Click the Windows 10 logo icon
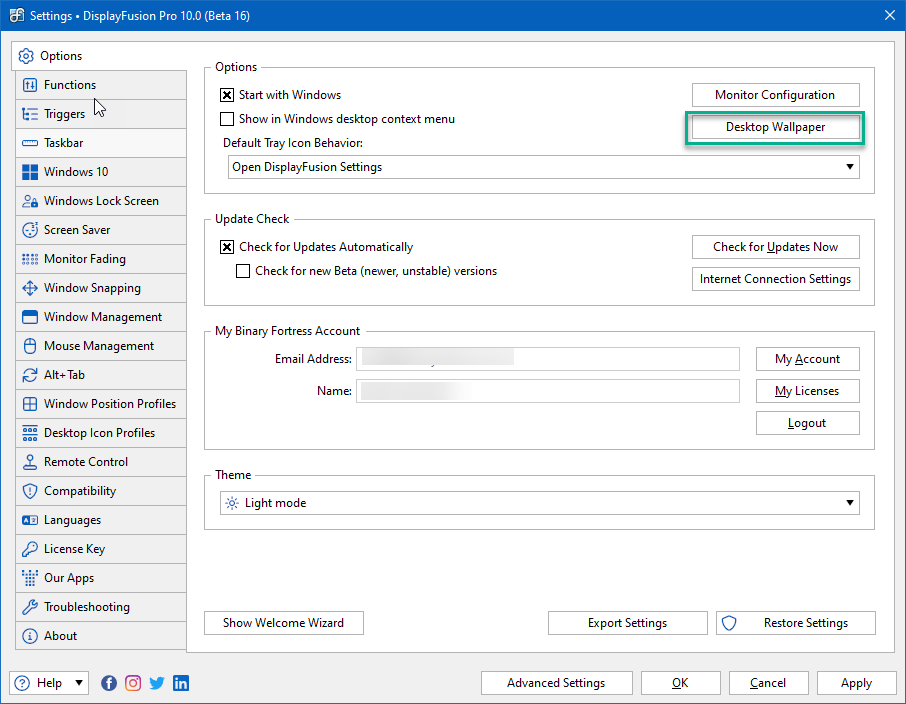Viewport: 906px width, 704px height. pos(29,172)
